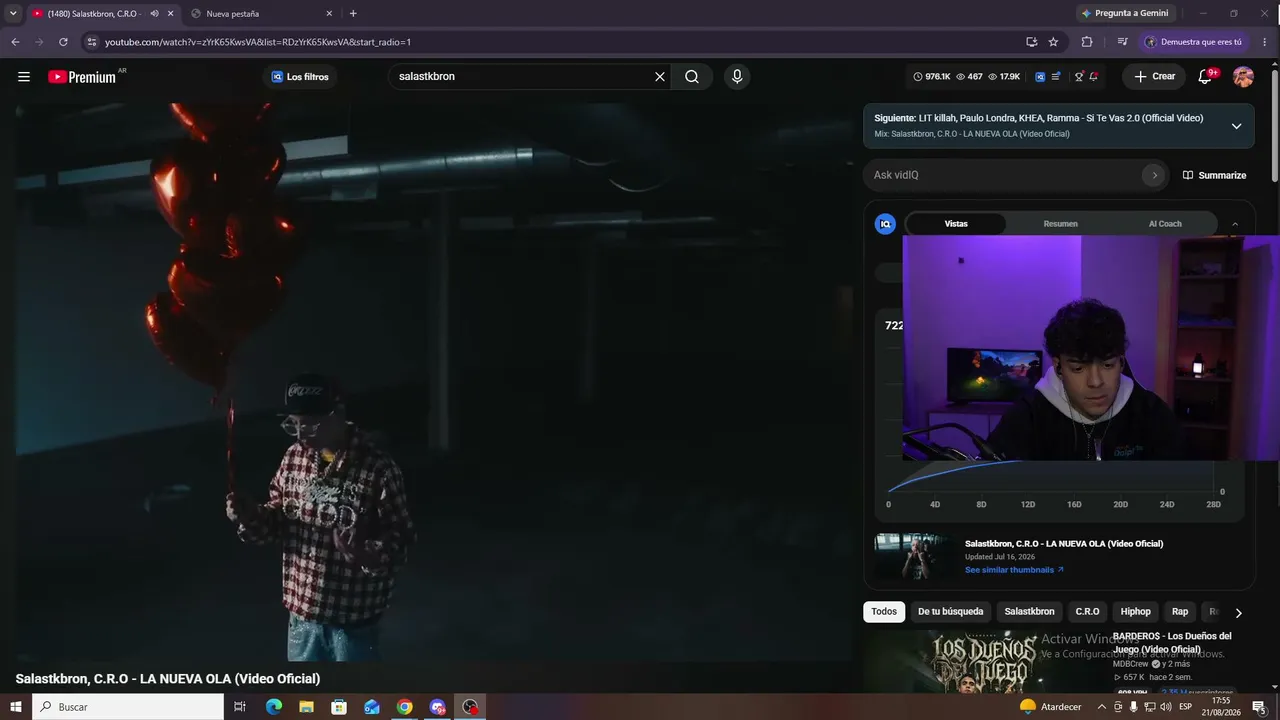Select the C.R.O filter chip

point(1087,612)
